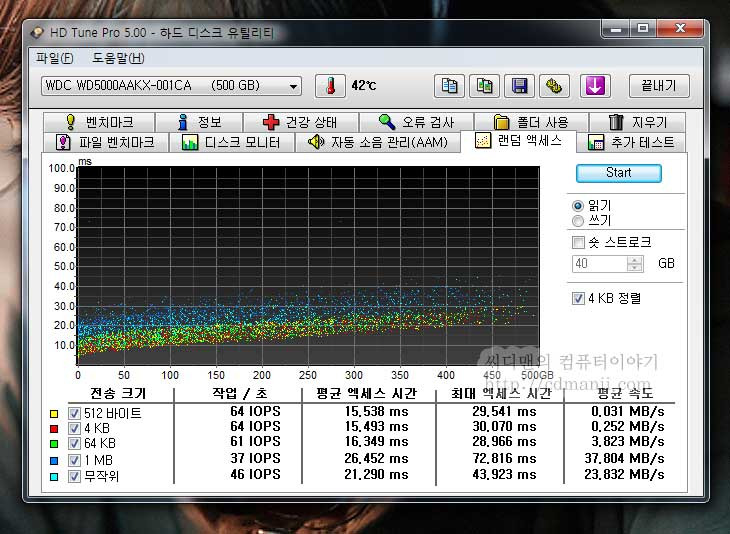Toggle the 4 KB 정렬 checkbox

(578, 298)
